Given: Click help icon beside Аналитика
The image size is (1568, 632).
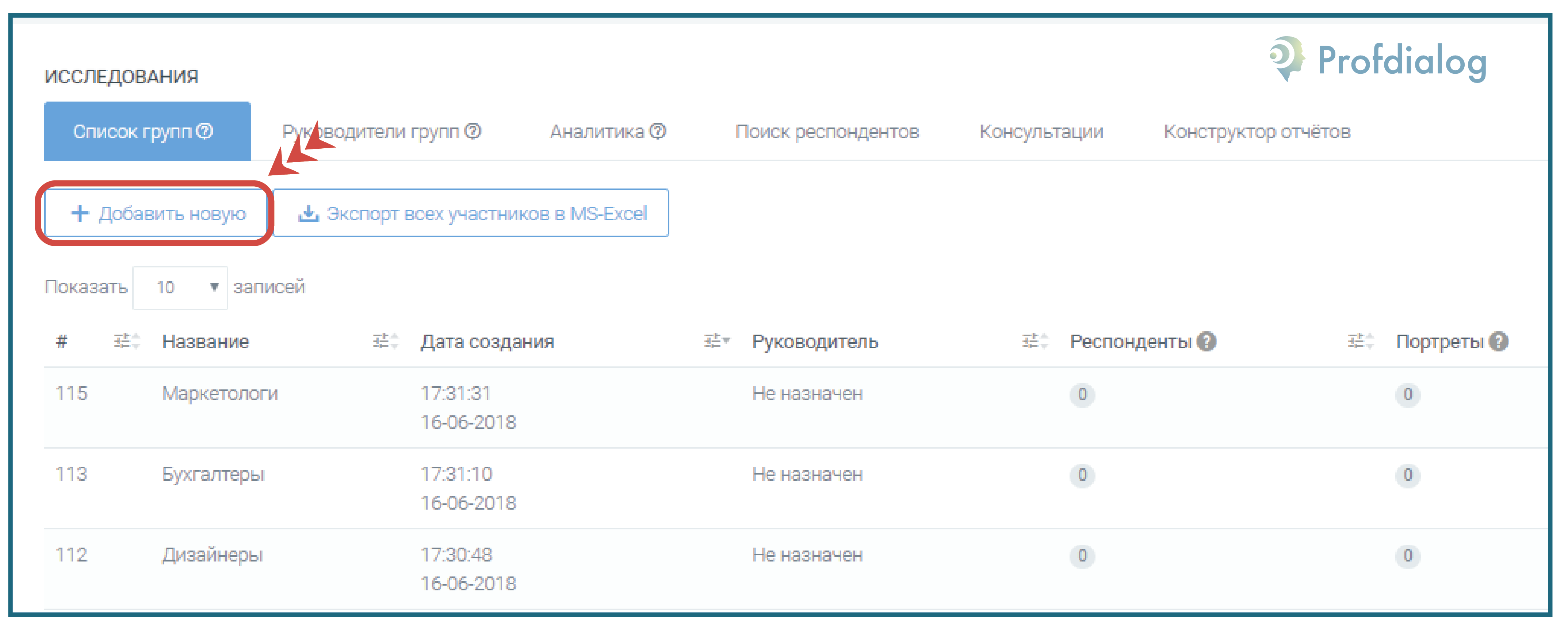Looking at the screenshot, I should tap(658, 131).
